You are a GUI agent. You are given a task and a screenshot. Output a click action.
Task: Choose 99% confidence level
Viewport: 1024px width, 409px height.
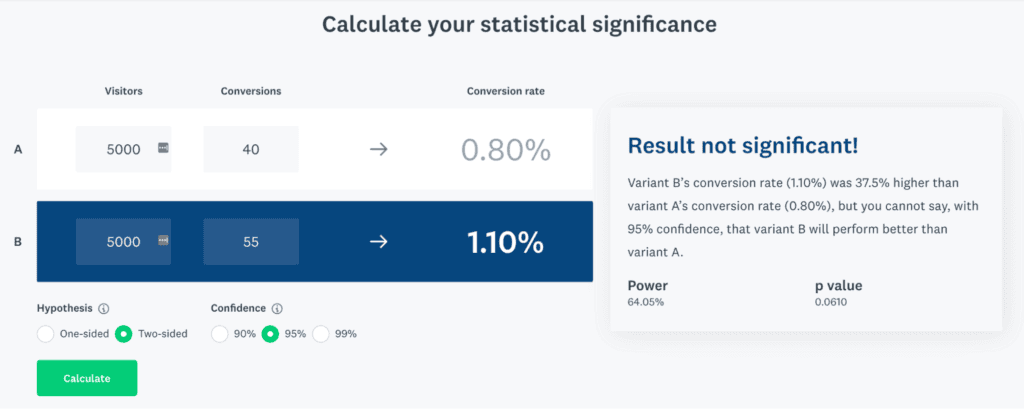tap(321, 334)
